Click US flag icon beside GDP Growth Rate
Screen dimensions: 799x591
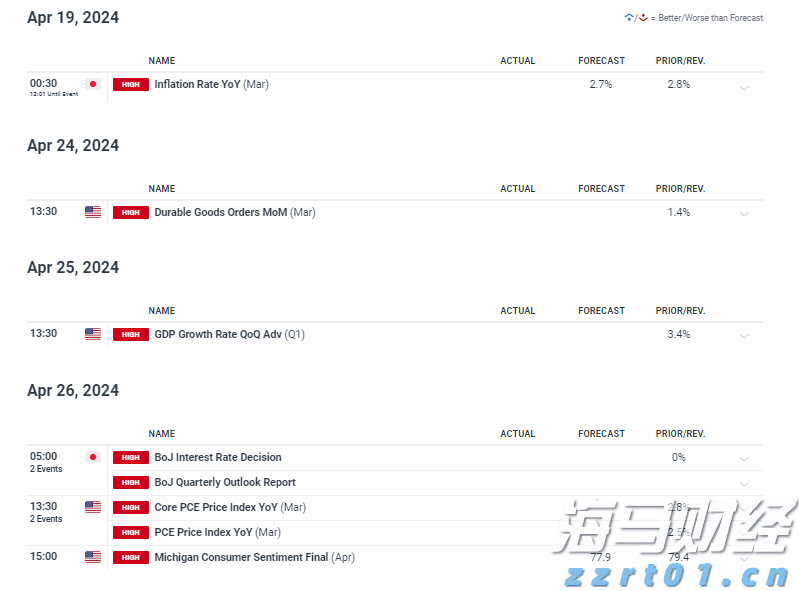tap(93, 334)
